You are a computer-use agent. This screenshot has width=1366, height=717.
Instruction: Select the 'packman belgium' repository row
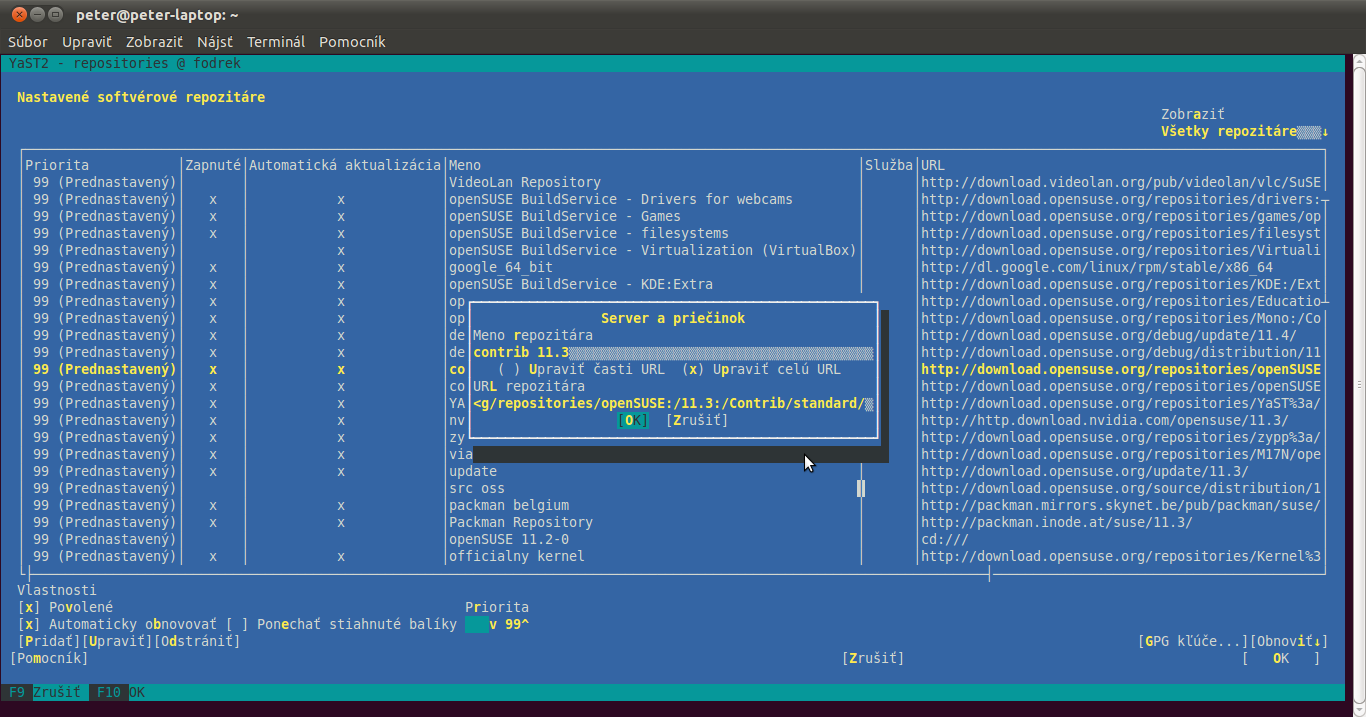673,505
